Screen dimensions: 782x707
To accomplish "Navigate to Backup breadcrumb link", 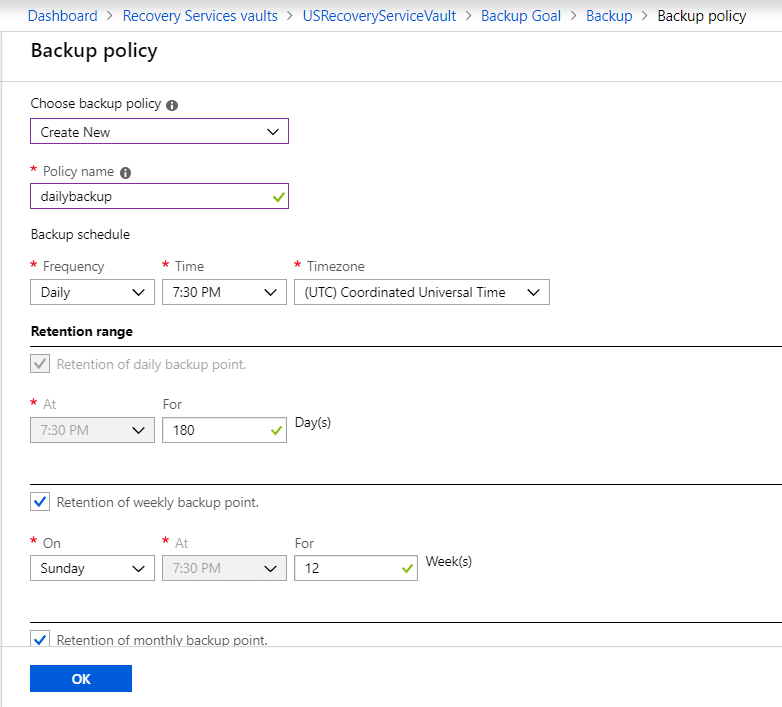I will pos(609,16).
